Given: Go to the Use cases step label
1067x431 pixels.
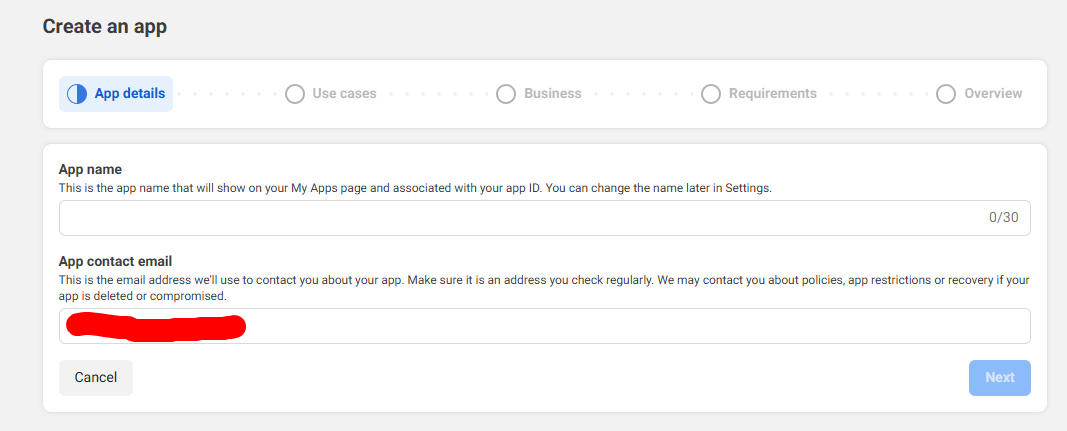Looking at the screenshot, I should [x=344, y=94].
